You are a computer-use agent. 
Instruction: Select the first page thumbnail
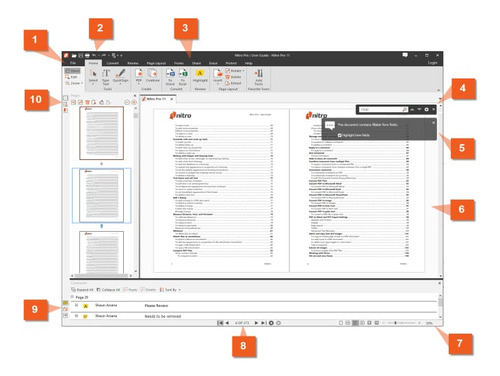point(101,133)
